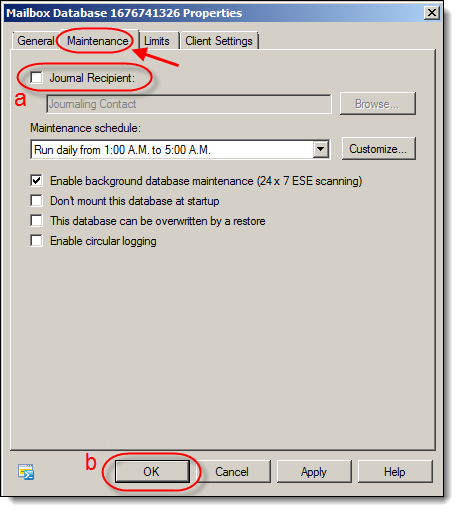Focus the Journaling Contact text field

point(189,104)
